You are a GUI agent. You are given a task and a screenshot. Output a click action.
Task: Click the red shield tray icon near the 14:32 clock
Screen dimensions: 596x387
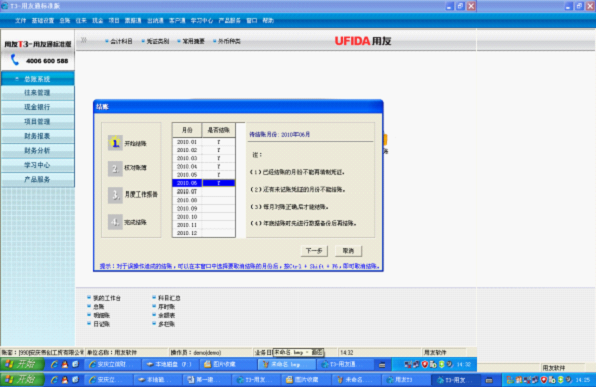[x=425, y=364]
